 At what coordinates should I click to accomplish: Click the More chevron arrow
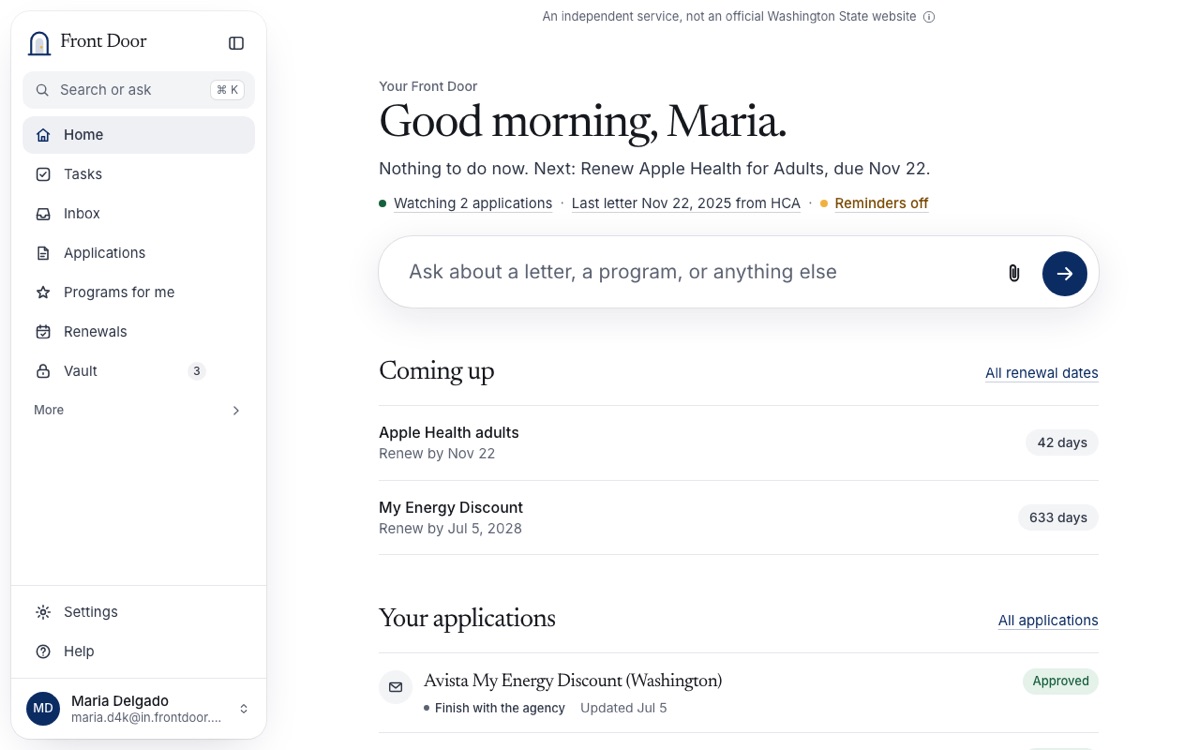tap(236, 411)
